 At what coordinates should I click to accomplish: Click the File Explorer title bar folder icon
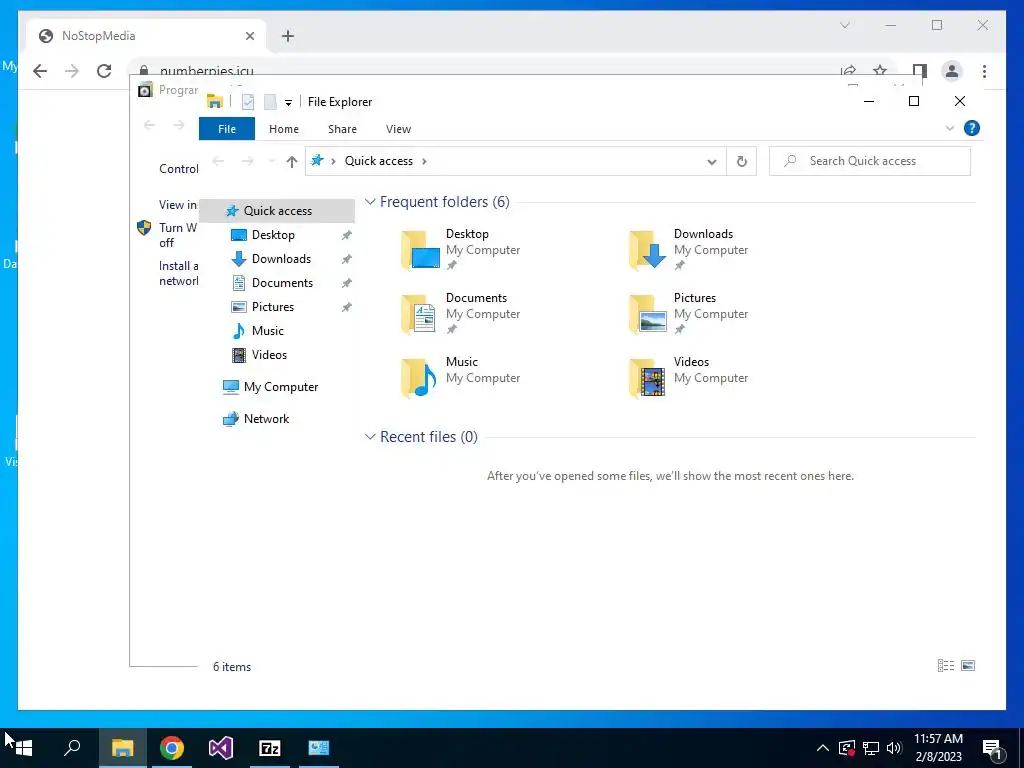215,101
